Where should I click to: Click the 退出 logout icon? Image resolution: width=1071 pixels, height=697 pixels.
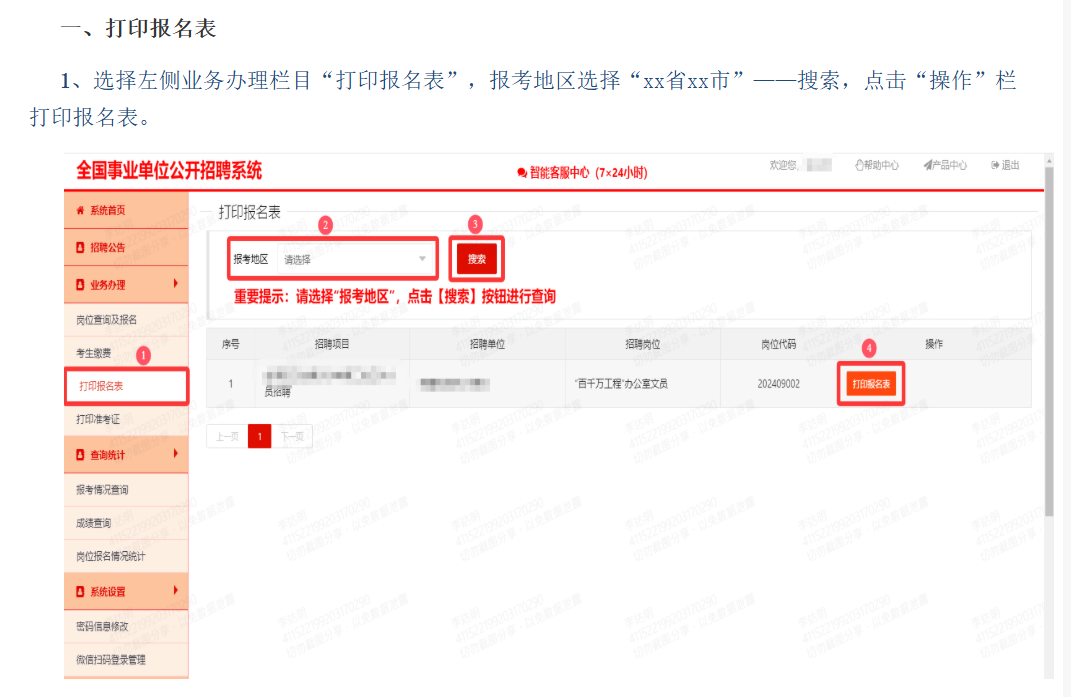tap(995, 165)
